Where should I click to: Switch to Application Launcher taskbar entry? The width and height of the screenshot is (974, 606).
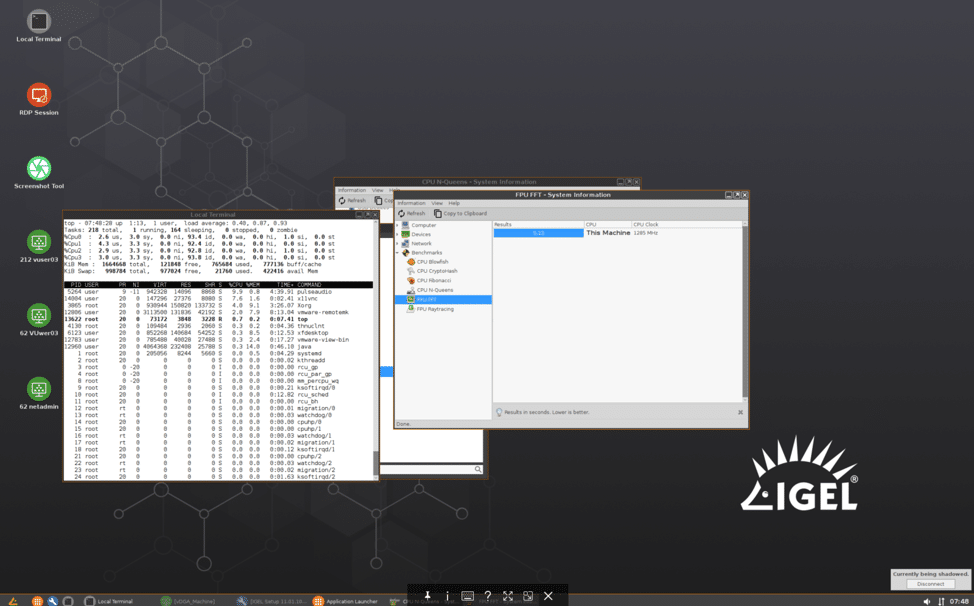pyautogui.click(x=345, y=601)
